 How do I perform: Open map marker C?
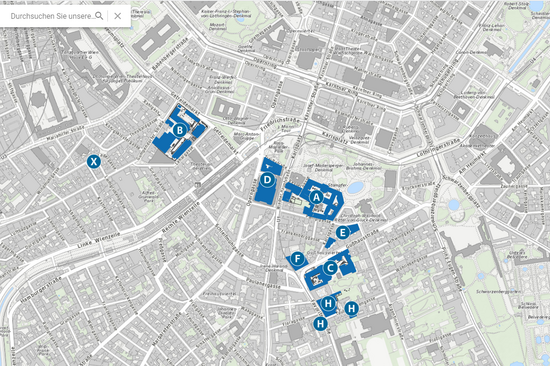330,268
